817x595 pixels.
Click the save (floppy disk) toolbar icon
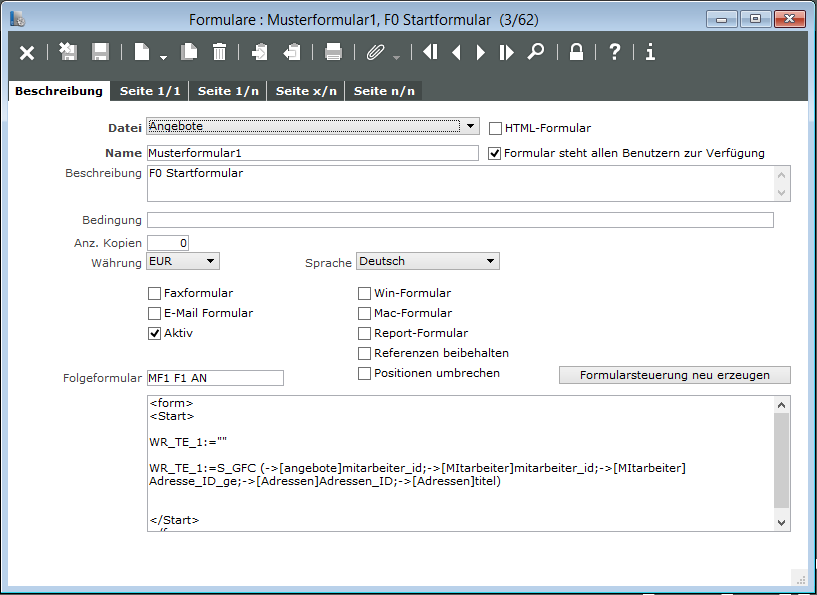(100, 52)
